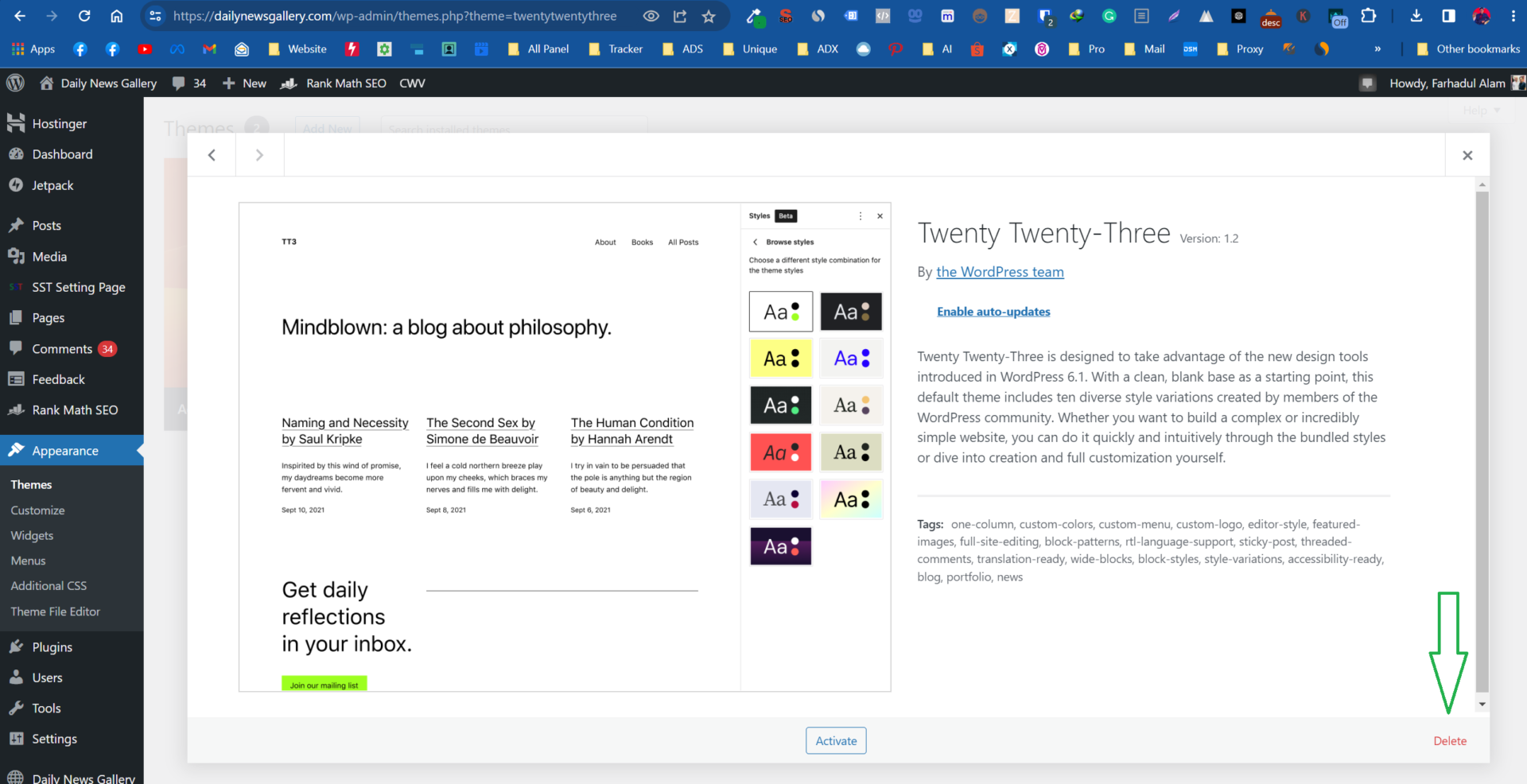Click the Grammarly extension icon

pyautogui.click(x=1109, y=16)
